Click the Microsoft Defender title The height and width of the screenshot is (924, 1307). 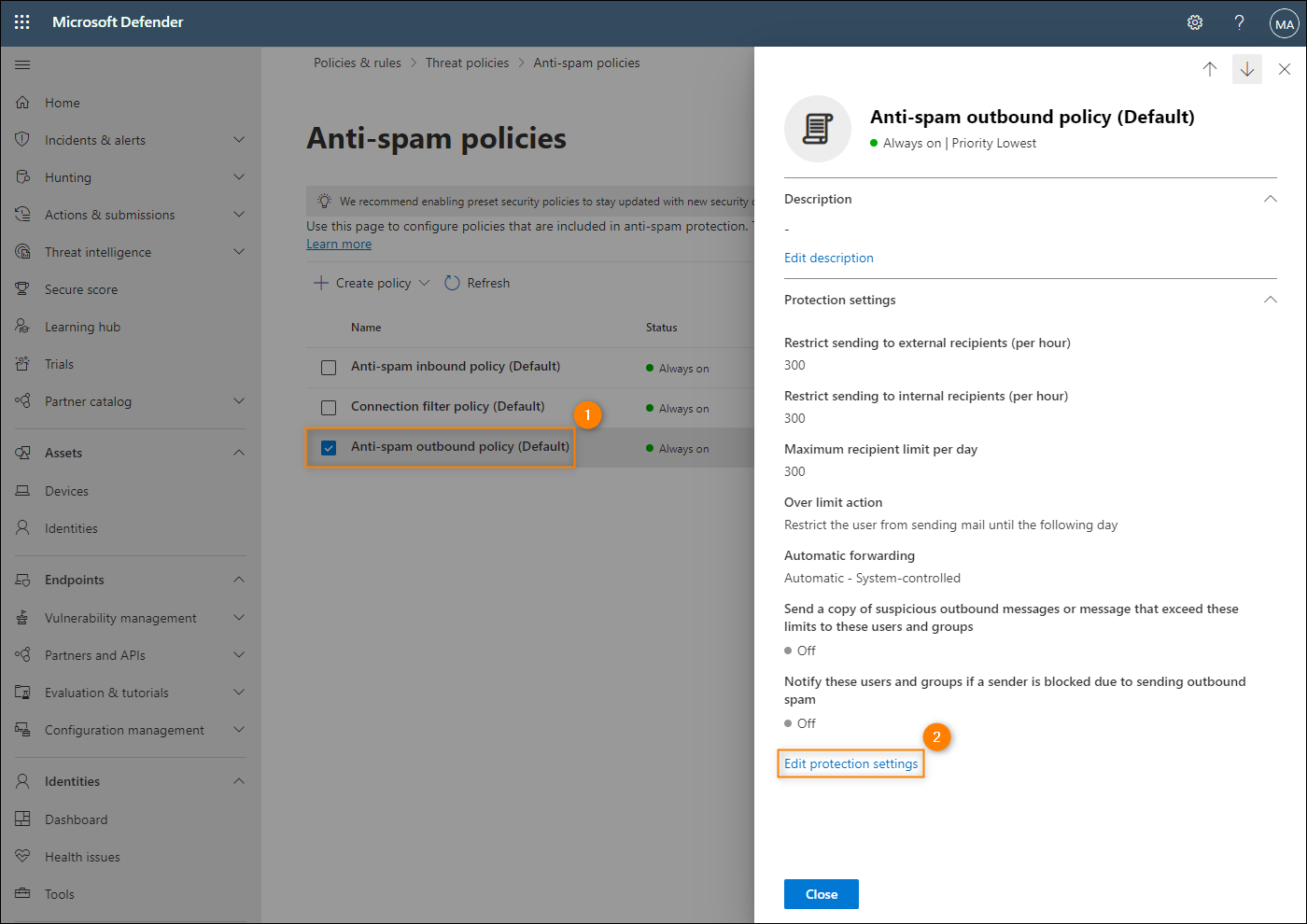point(118,22)
